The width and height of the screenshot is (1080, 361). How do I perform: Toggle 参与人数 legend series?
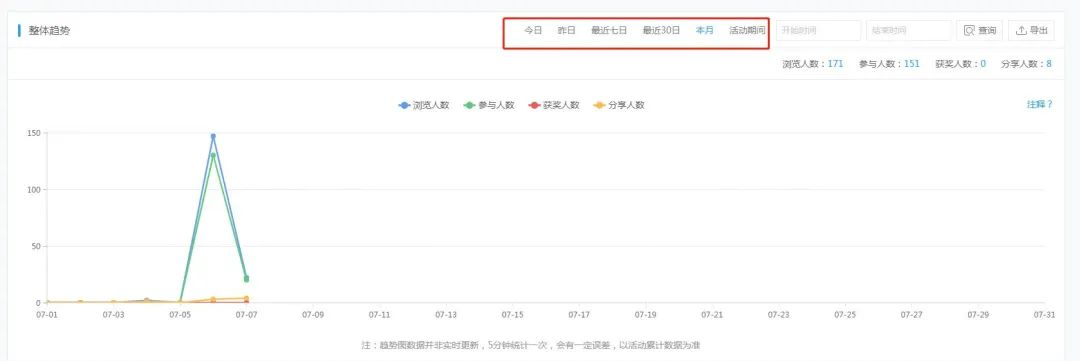pyautogui.click(x=489, y=105)
